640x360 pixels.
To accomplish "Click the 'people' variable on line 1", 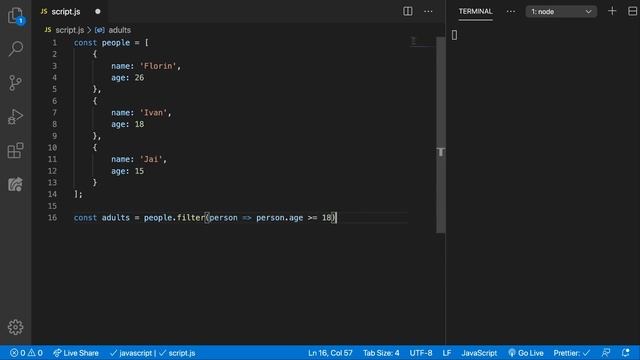I will (116, 42).
